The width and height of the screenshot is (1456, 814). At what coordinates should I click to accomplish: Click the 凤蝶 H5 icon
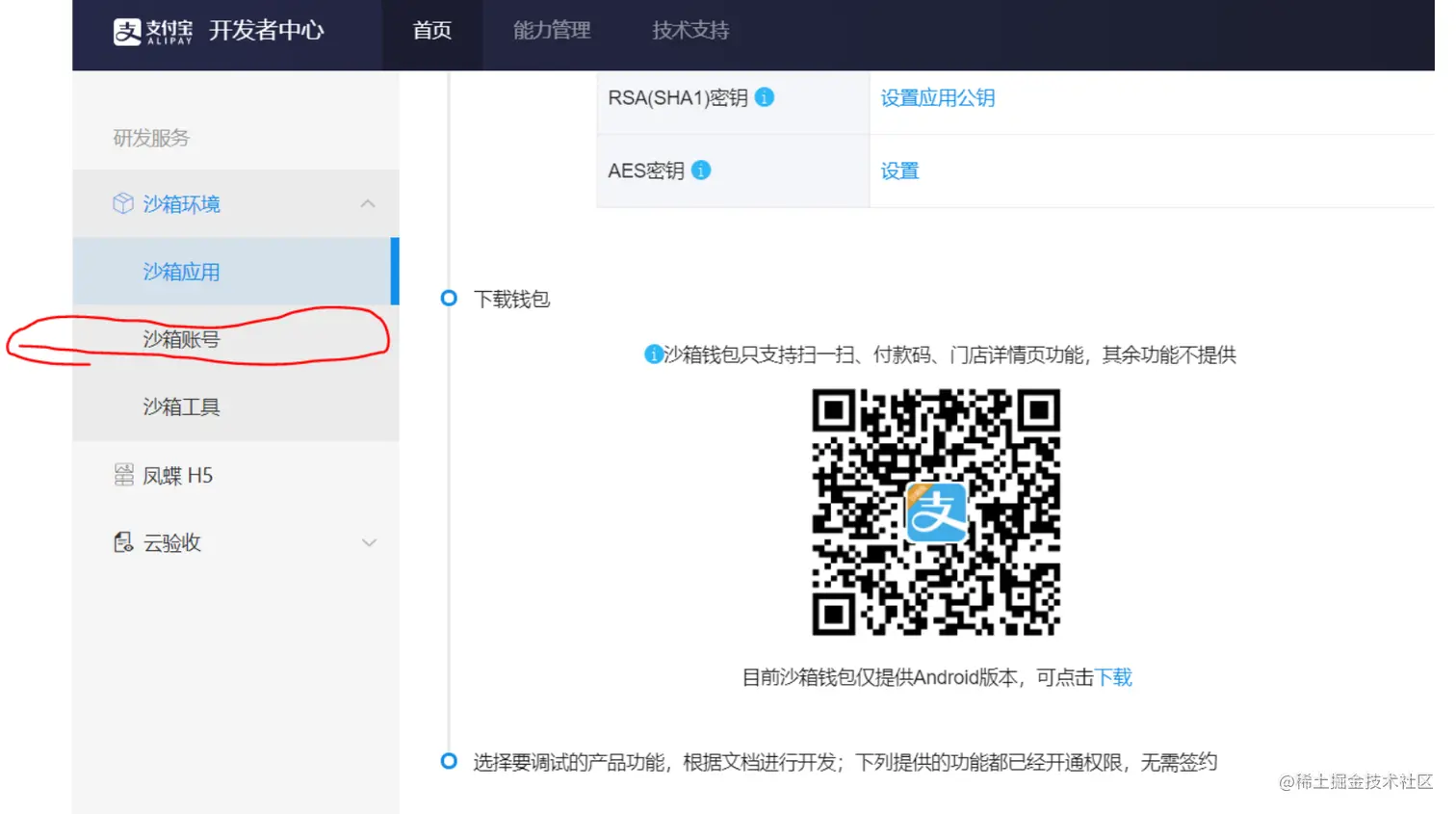pos(123,475)
